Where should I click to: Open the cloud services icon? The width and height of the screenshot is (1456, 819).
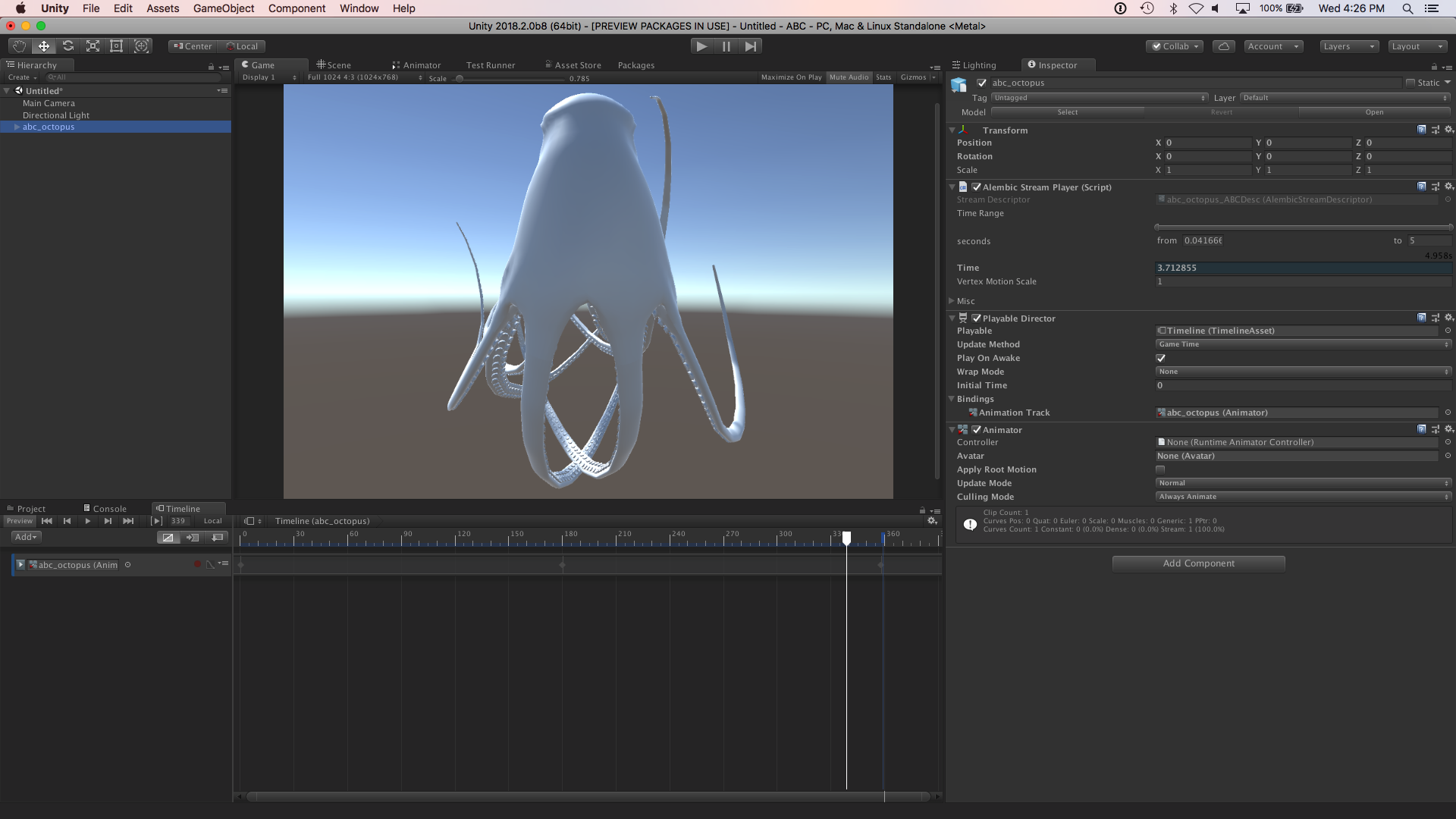click(x=1223, y=46)
